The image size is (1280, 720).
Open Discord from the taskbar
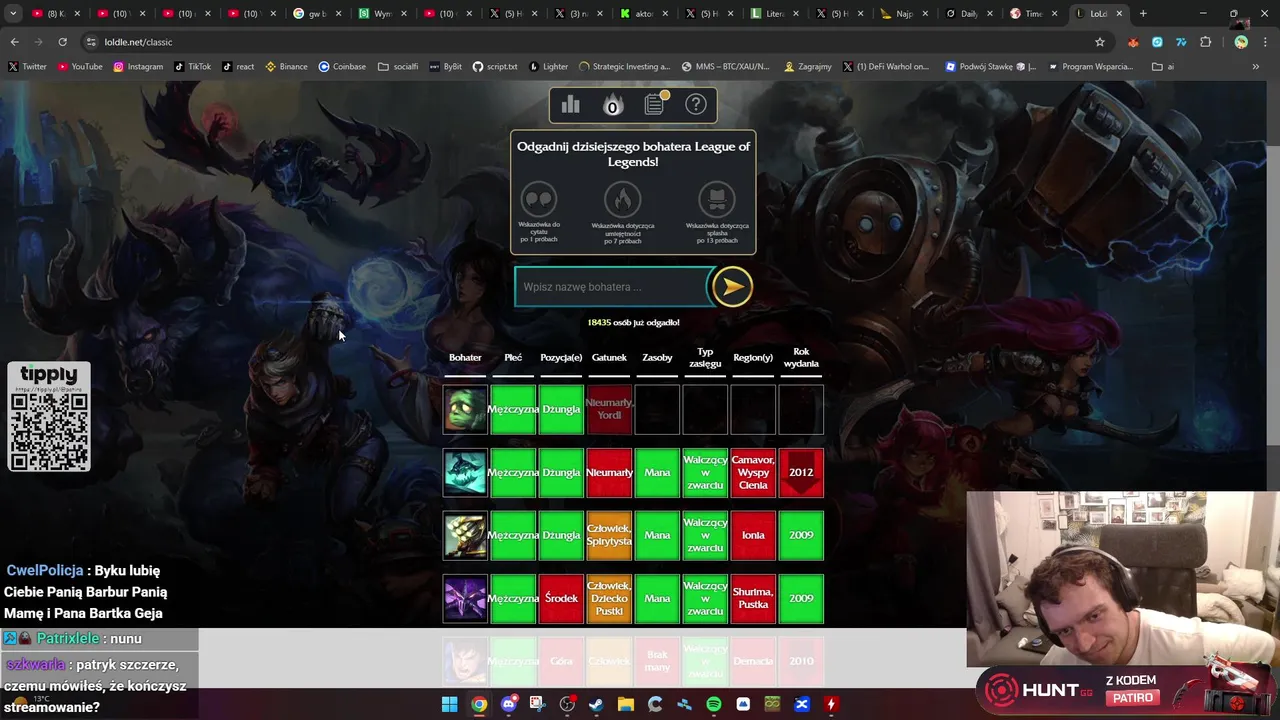508,704
